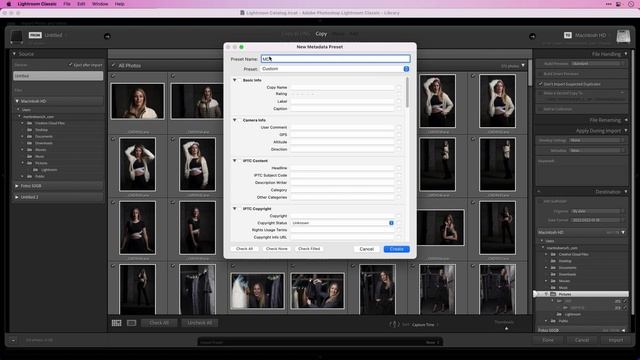Screen dimensions: 640x360
Task: Open the Sort Capture Time dropdown
Action: (x=423, y=324)
